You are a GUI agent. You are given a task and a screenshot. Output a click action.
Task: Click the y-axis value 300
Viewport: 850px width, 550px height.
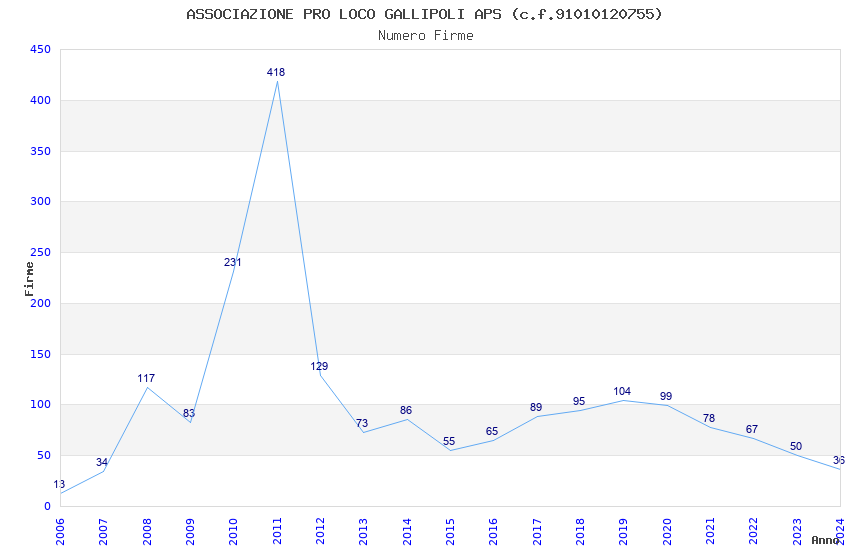click(41, 202)
